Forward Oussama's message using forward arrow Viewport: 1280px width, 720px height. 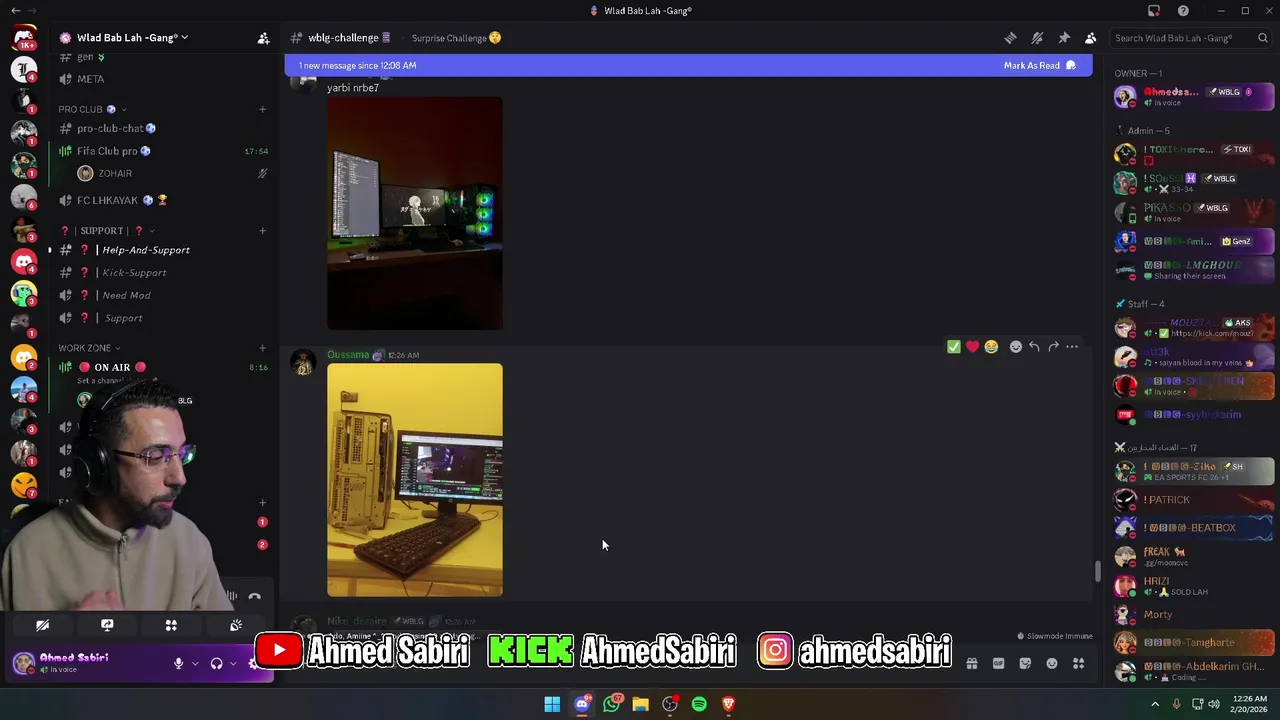[x=1053, y=347]
